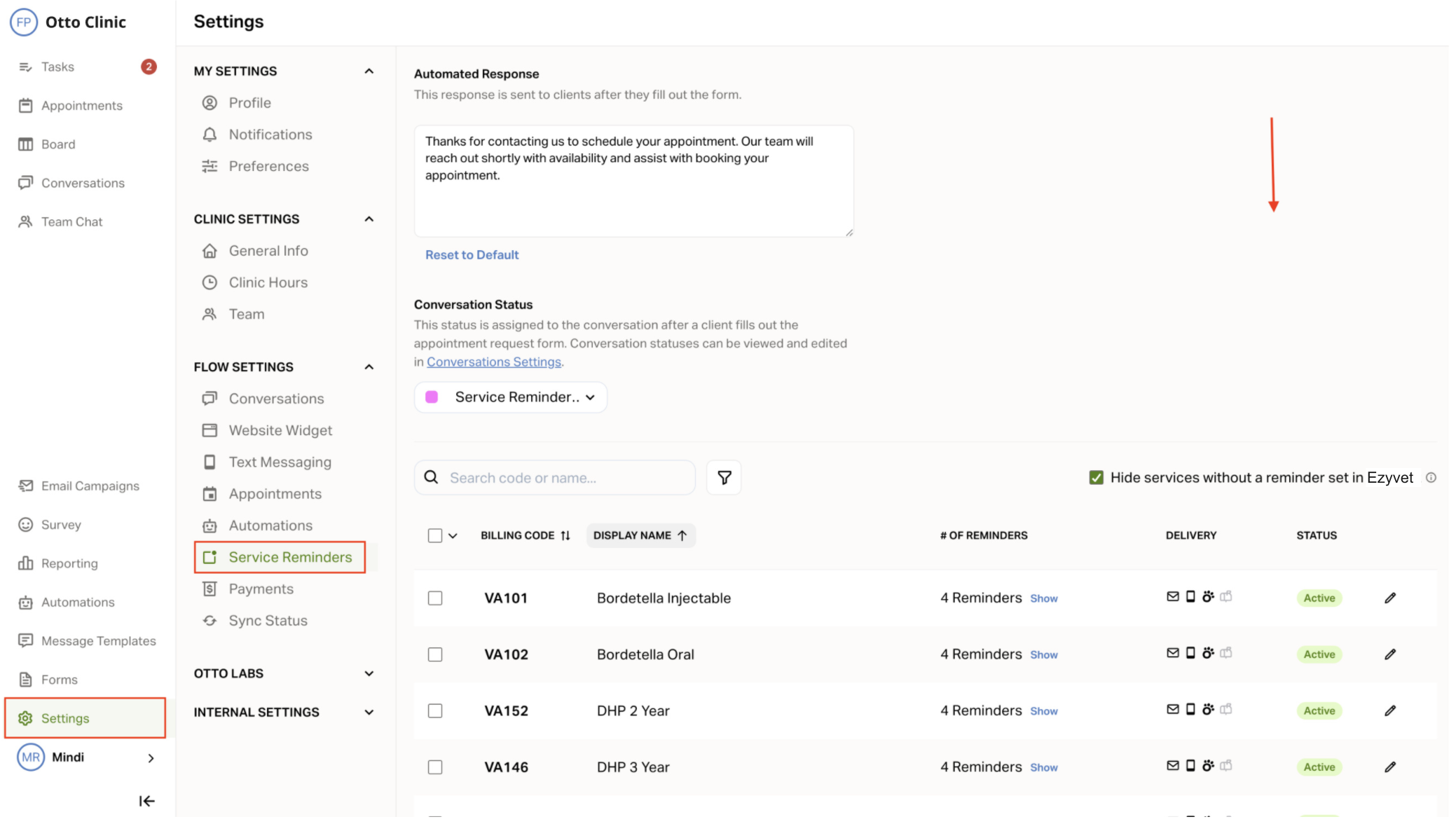Edit the VA102 row with pencil icon
The height and width of the screenshot is (831, 1456).
pyautogui.click(x=1390, y=654)
